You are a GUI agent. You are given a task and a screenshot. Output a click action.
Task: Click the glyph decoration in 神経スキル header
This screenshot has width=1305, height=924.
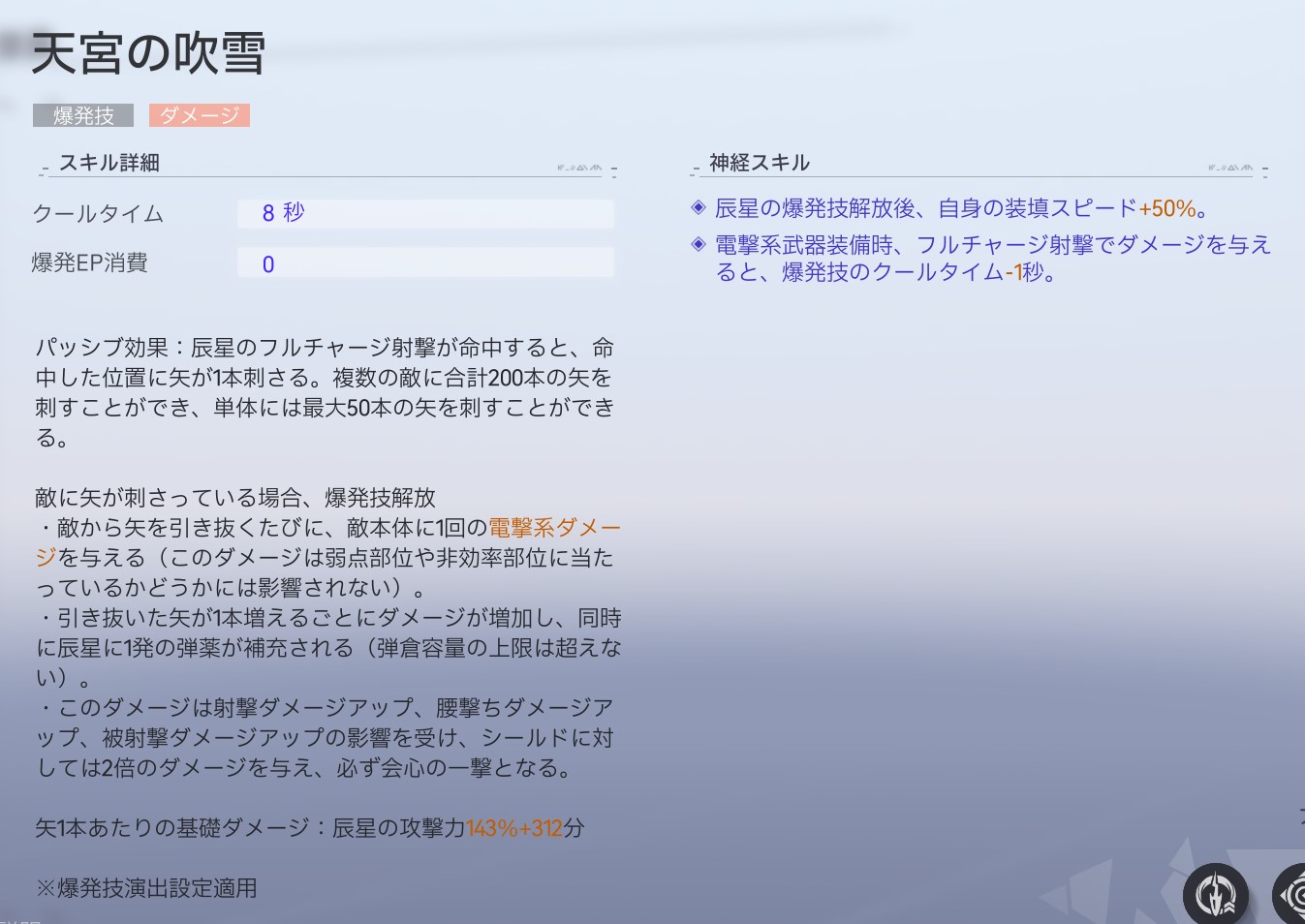click(x=1230, y=168)
